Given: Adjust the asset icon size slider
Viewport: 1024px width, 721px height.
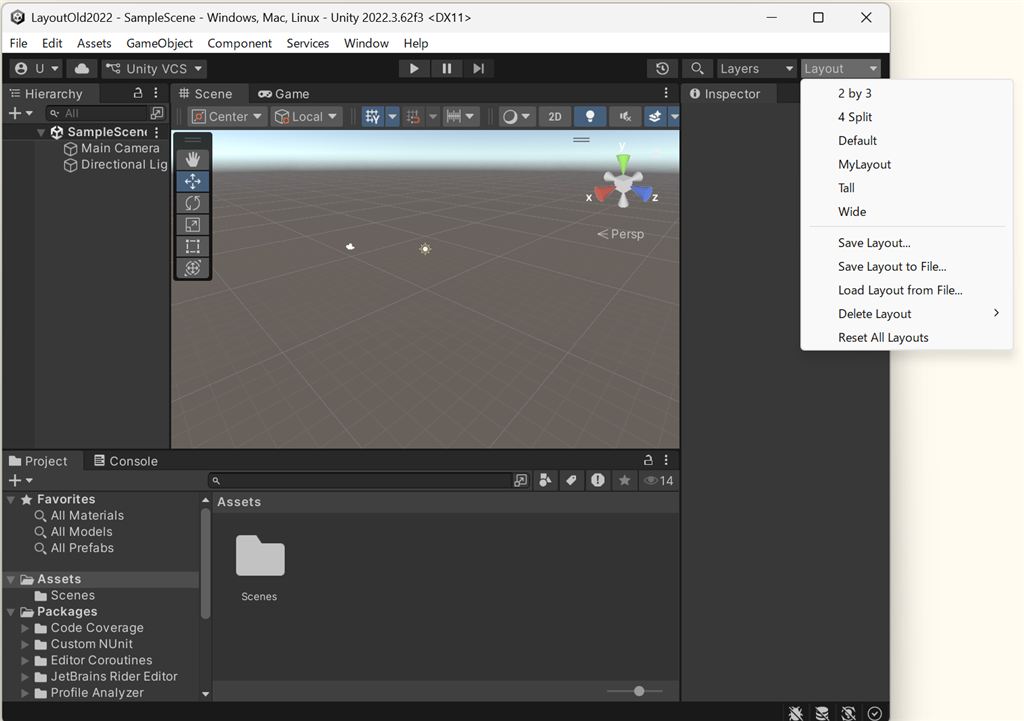Looking at the screenshot, I should [639, 691].
